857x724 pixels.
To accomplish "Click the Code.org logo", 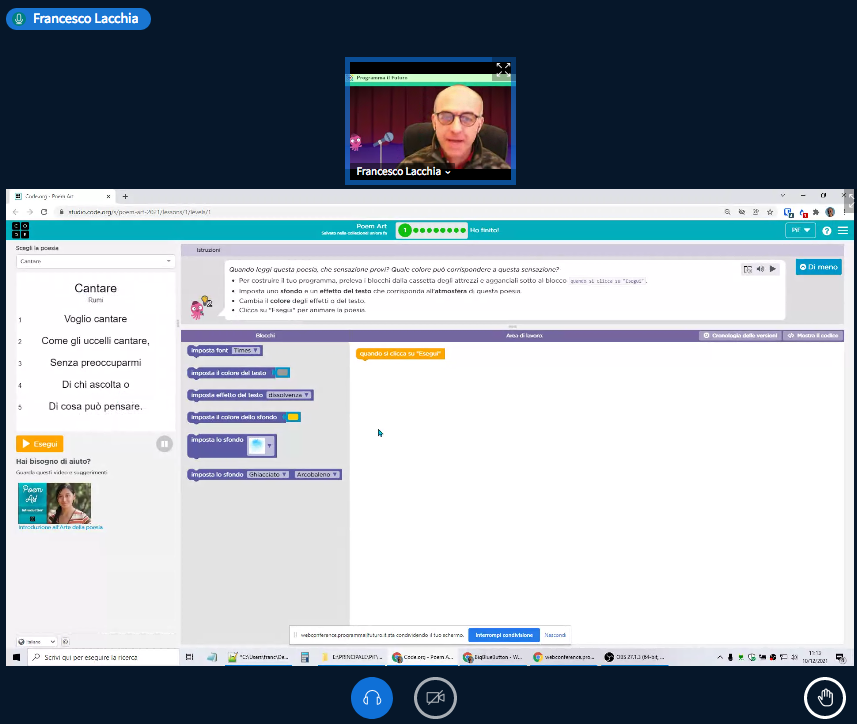I will tap(20, 230).
